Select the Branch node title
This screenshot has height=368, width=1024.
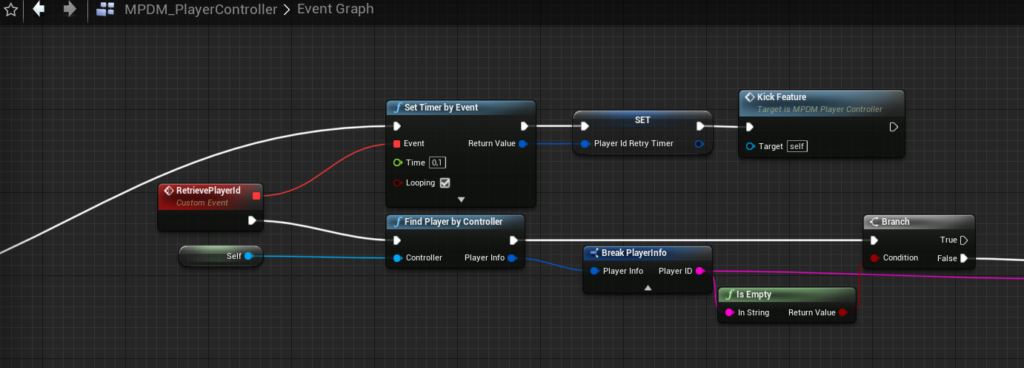click(895, 222)
